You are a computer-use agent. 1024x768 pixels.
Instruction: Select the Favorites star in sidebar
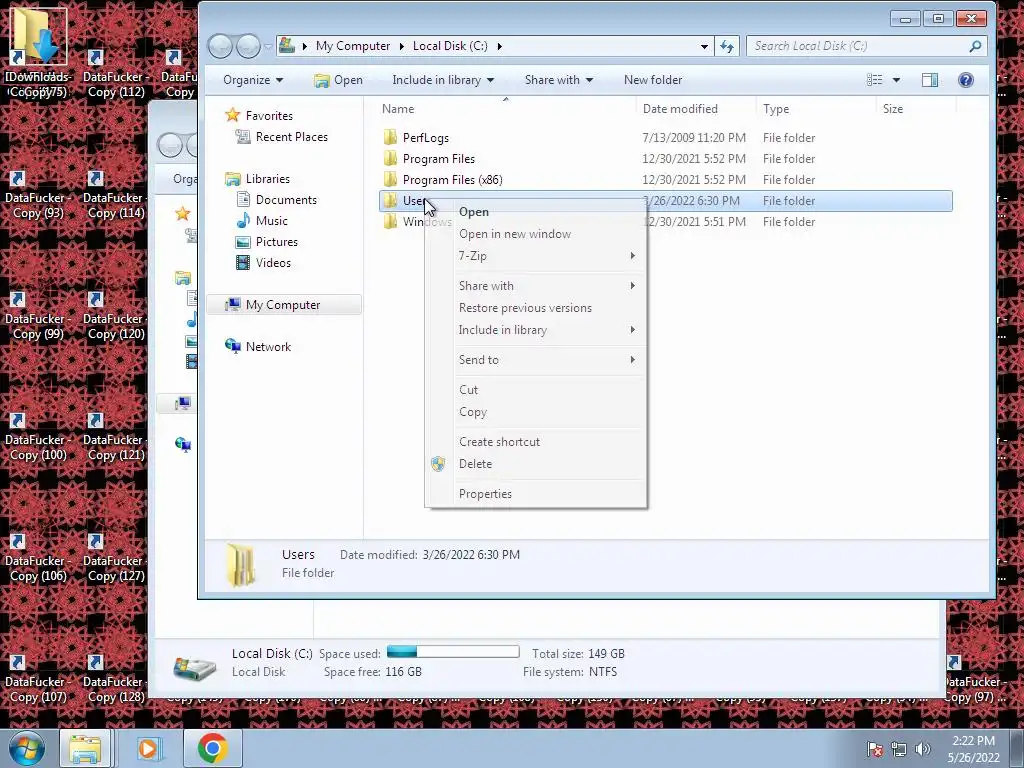(232, 115)
